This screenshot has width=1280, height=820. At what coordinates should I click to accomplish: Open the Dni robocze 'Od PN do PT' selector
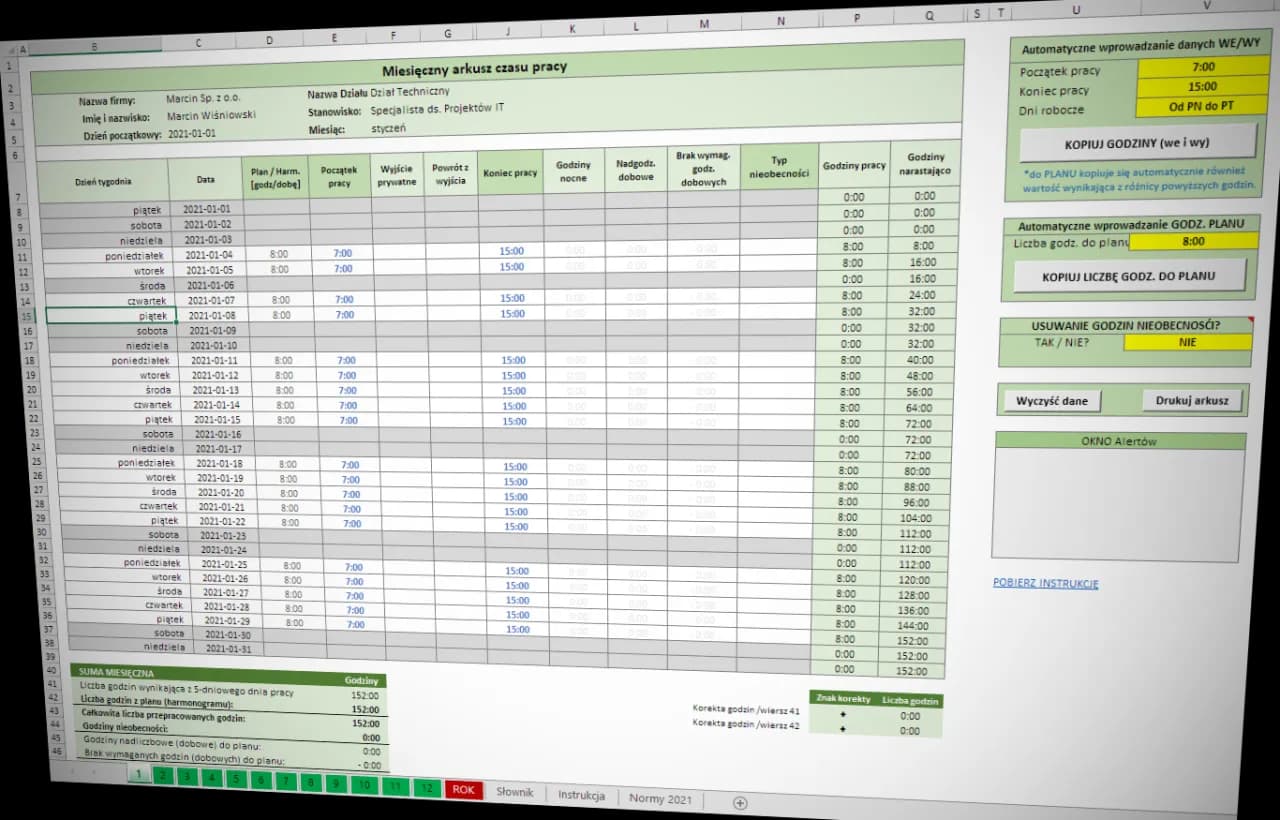click(x=1201, y=106)
